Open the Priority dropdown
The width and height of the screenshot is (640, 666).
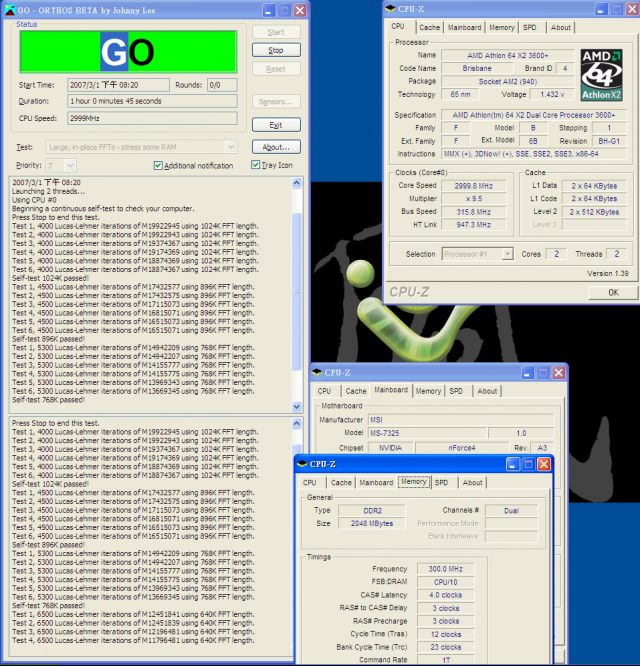tap(70, 165)
